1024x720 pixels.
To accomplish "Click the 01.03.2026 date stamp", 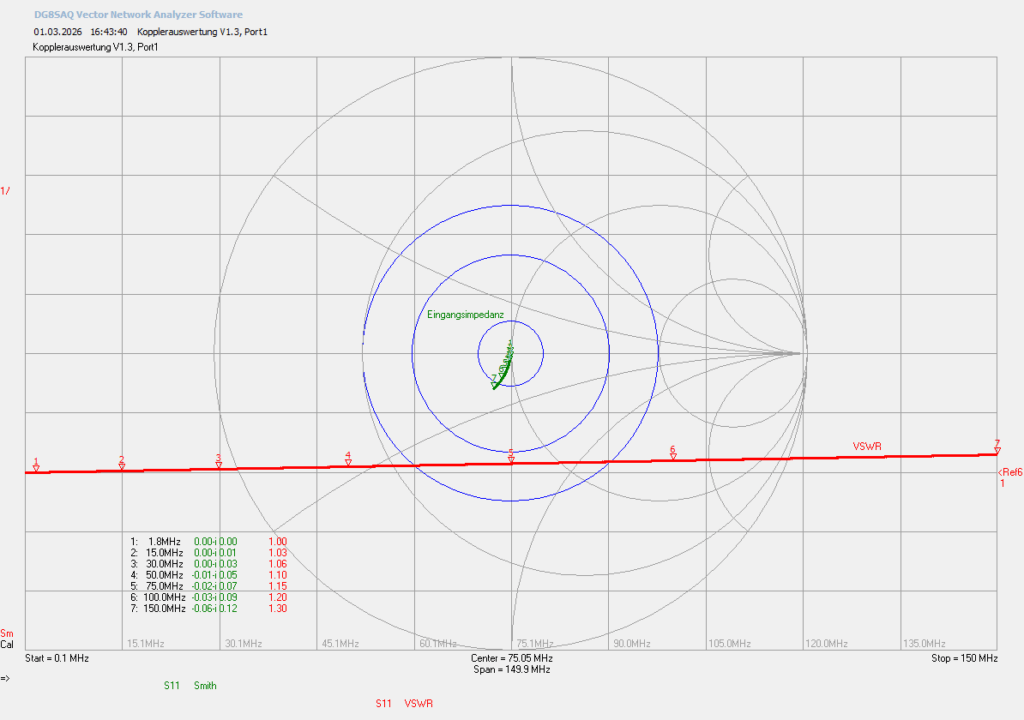I will pyautogui.click(x=58, y=31).
